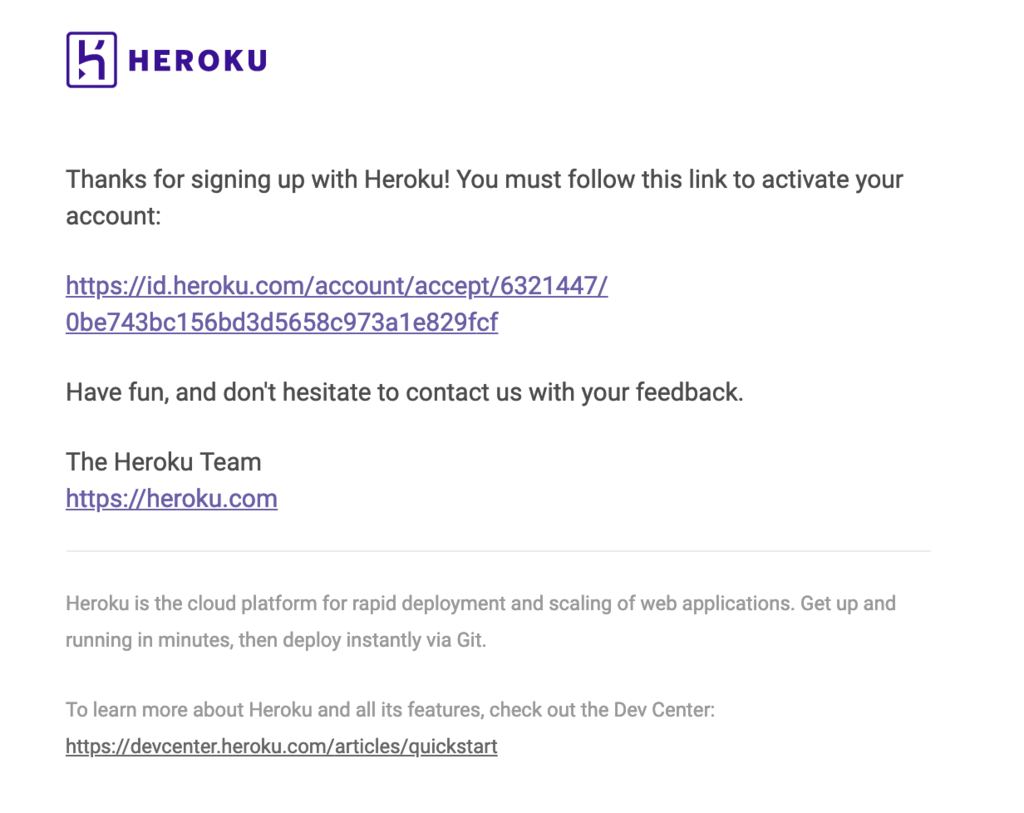Click the purple Heroku H logo icon

(91, 59)
